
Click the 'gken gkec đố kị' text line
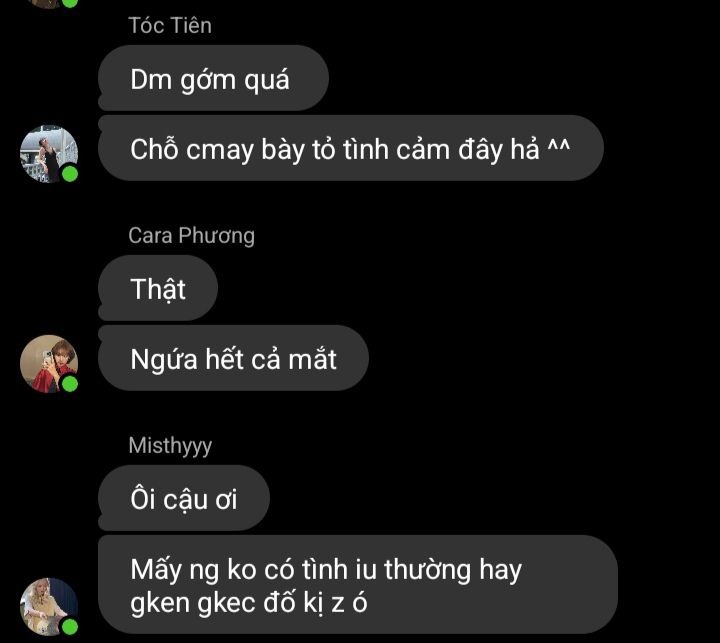coord(248,603)
